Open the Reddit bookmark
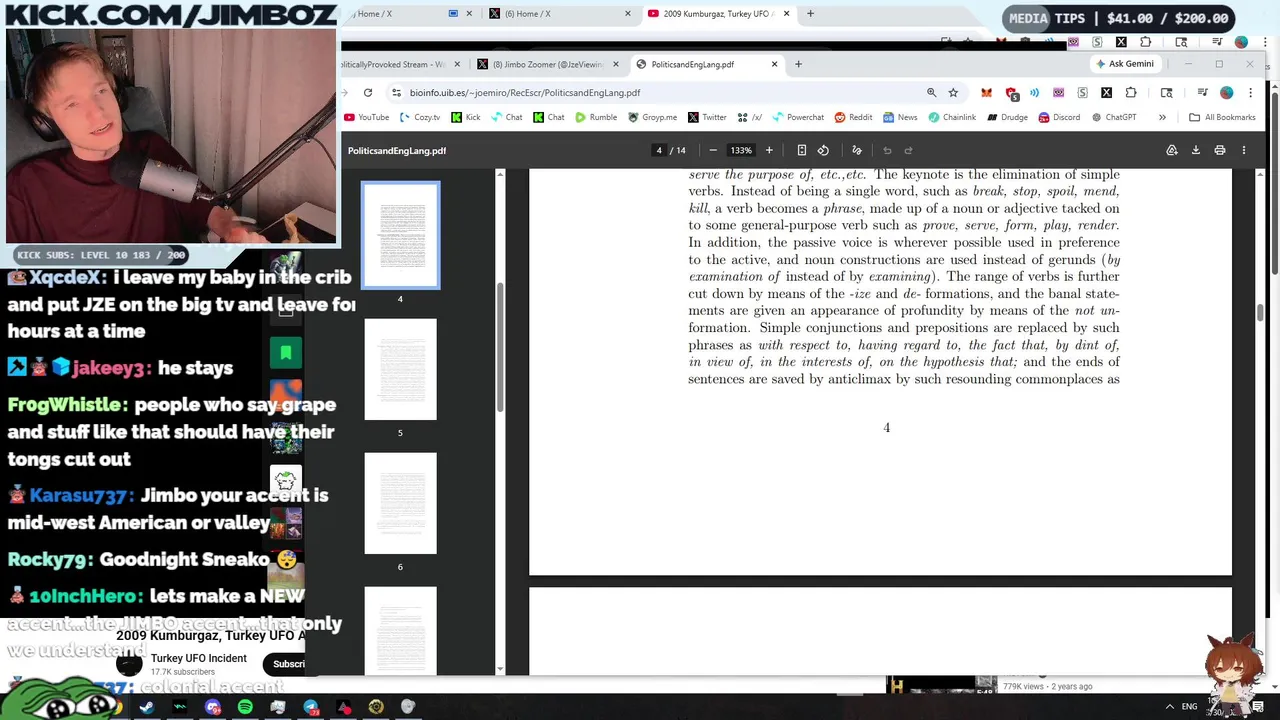The image size is (1280, 720). coord(853,118)
